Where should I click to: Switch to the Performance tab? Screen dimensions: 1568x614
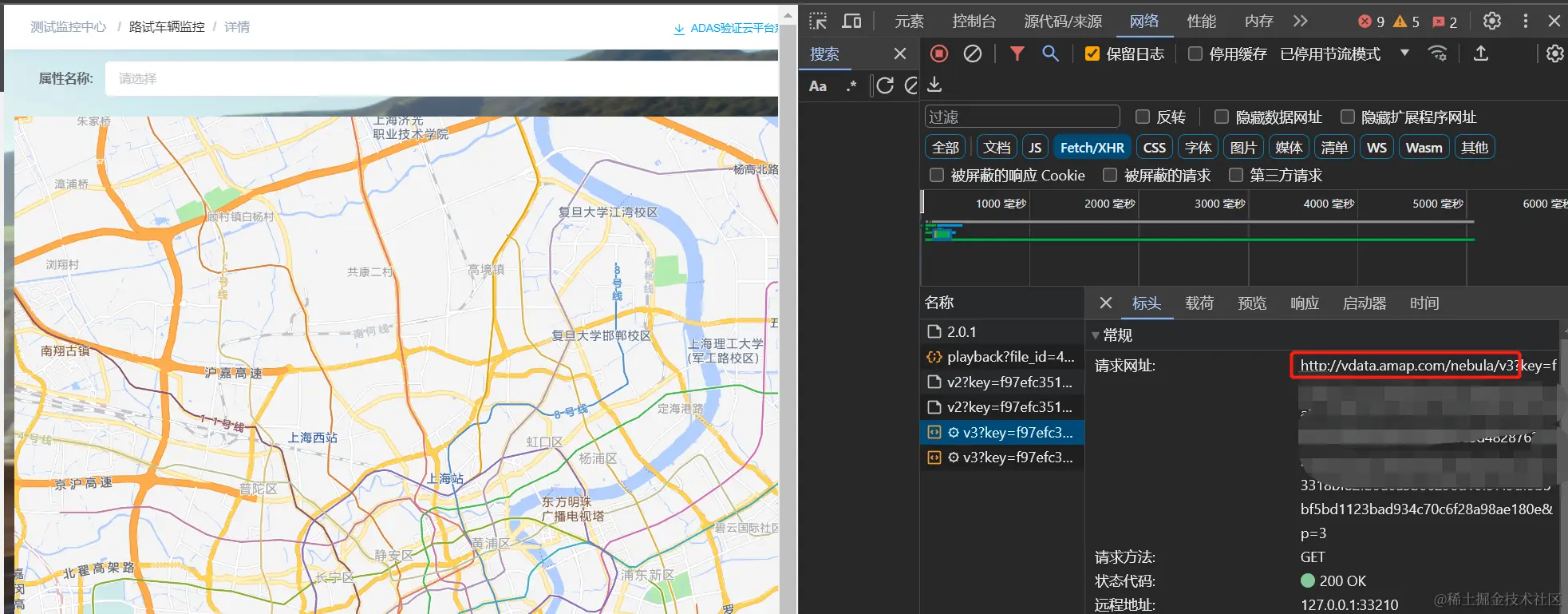pyautogui.click(x=1202, y=22)
